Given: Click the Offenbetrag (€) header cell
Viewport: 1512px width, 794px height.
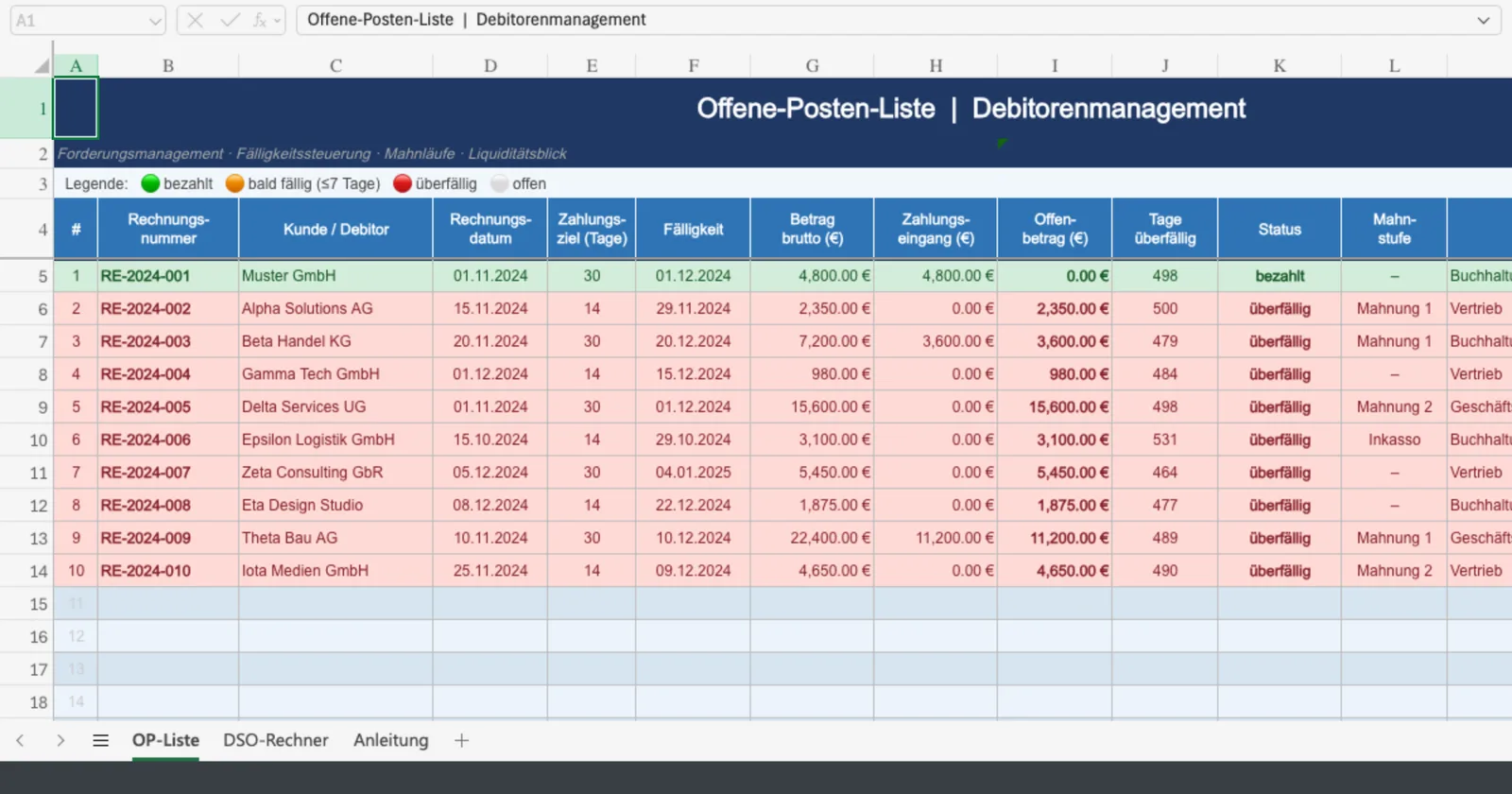Looking at the screenshot, I should click(x=1055, y=229).
